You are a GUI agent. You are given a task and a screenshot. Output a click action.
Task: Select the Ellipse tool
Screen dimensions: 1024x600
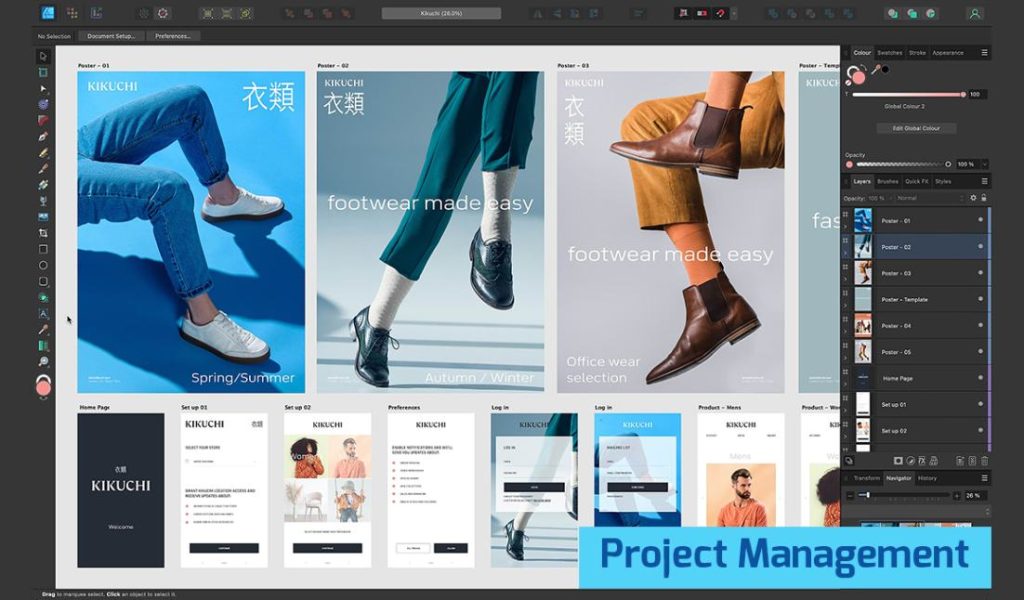coord(43,265)
